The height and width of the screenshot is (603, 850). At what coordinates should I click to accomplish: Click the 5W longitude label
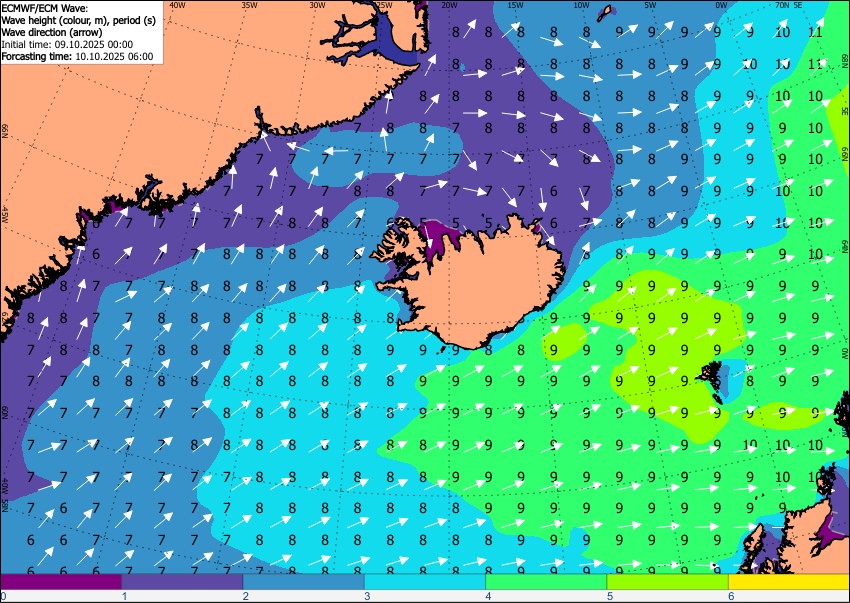(x=651, y=5)
